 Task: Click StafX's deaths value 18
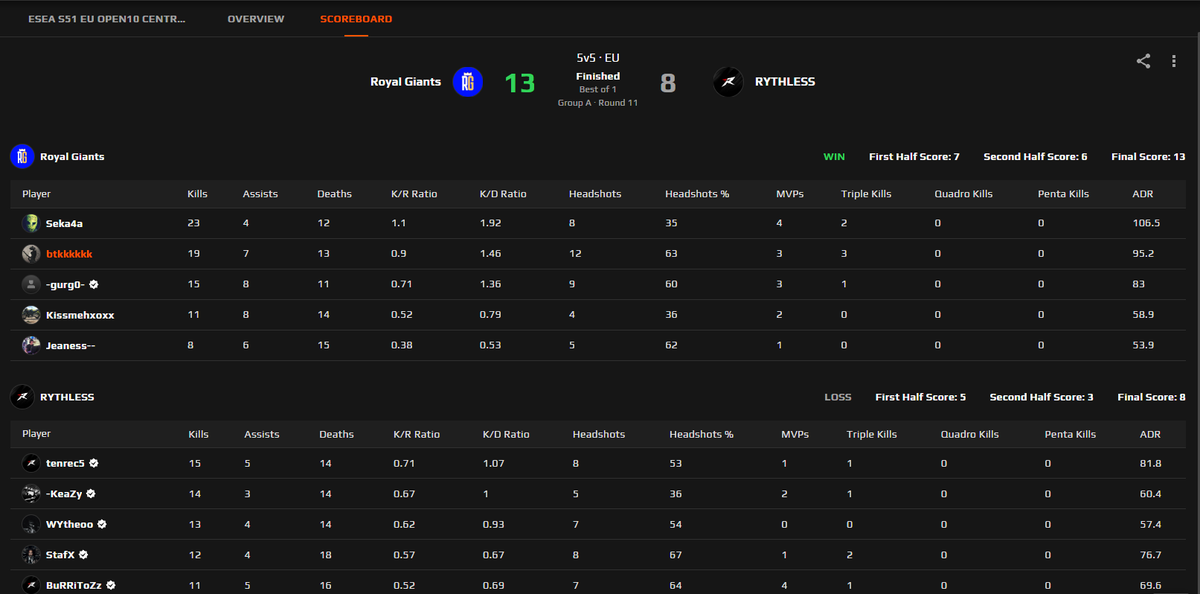coord(325,554)
